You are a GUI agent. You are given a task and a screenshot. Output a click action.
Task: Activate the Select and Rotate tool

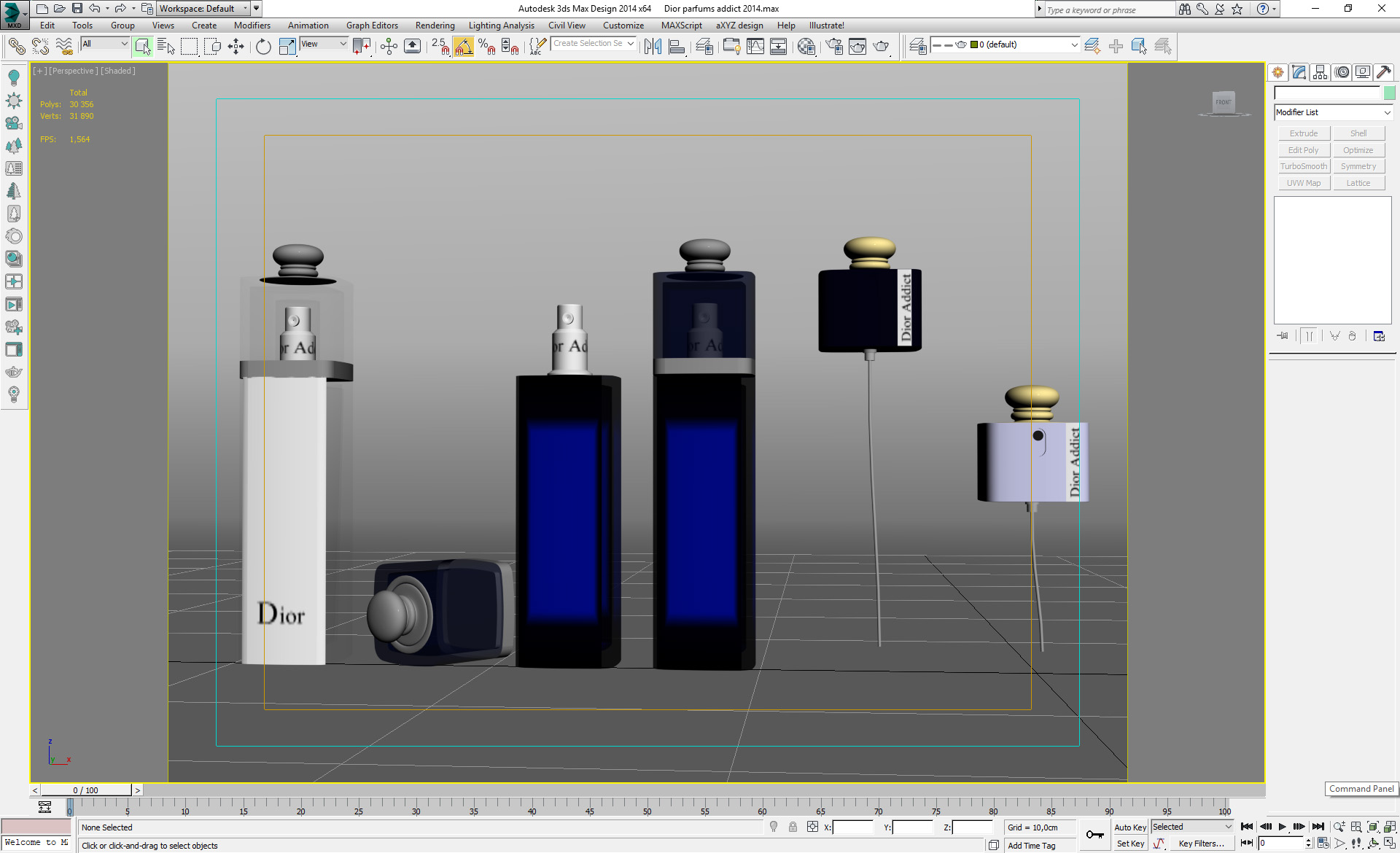263,47
